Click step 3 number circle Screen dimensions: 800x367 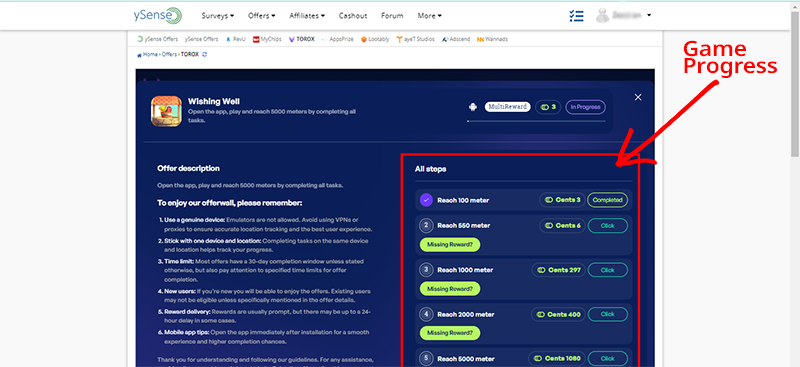click(426, 270)
